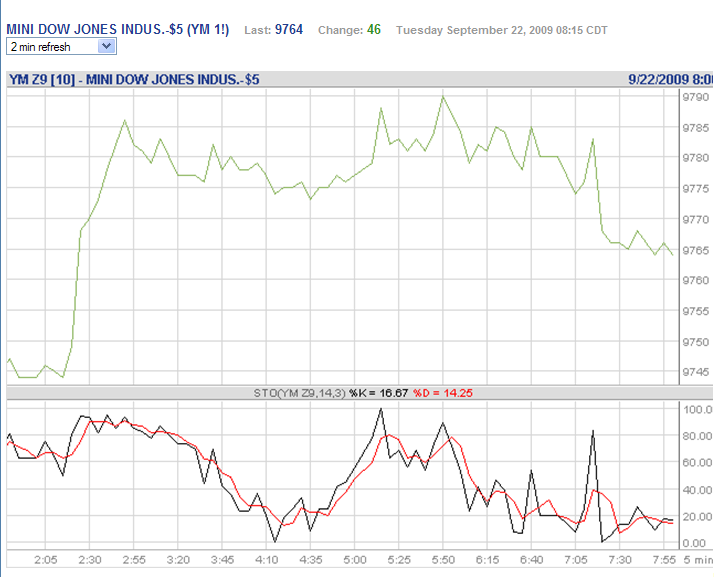The height and width of the screenshot is (577, 714).
Task: Click chart header YM Z9 [10] label
Action: 42,80
